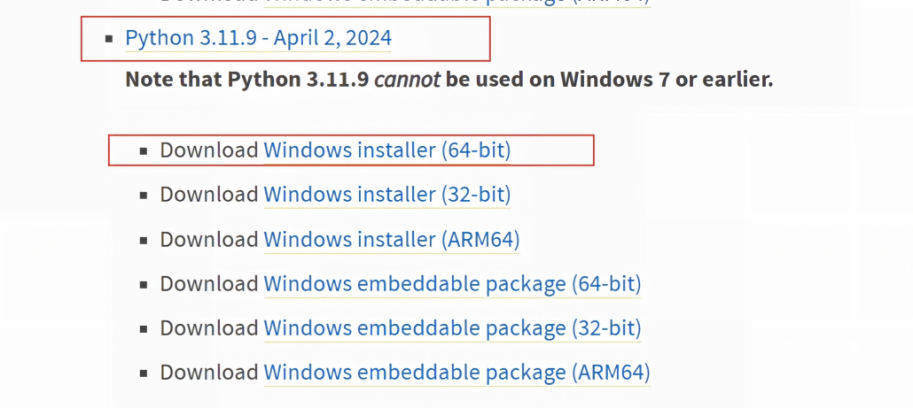The height and width of the screenshot is (409, 913).
Task: Click the bullet beside Python 3.11.9 heading
Action: pyautogui.click(x=109, y=39)
